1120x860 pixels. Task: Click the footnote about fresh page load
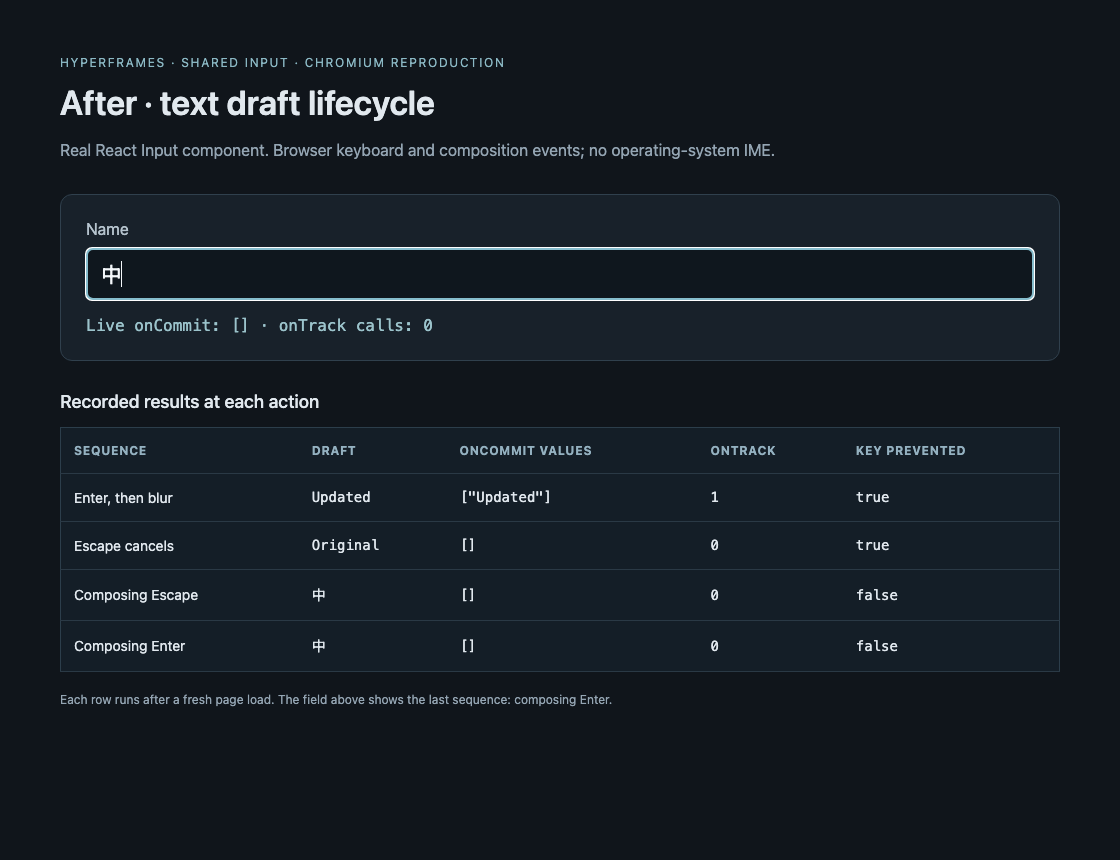(336, 700)
